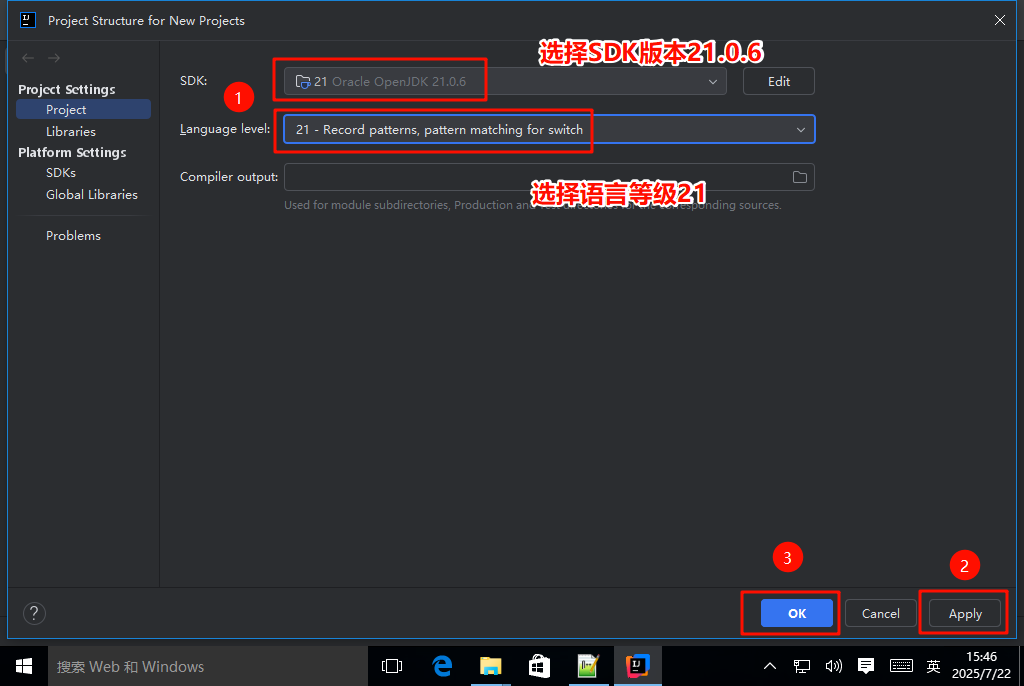Open File Explorer from the taskbar

[490, 666]
